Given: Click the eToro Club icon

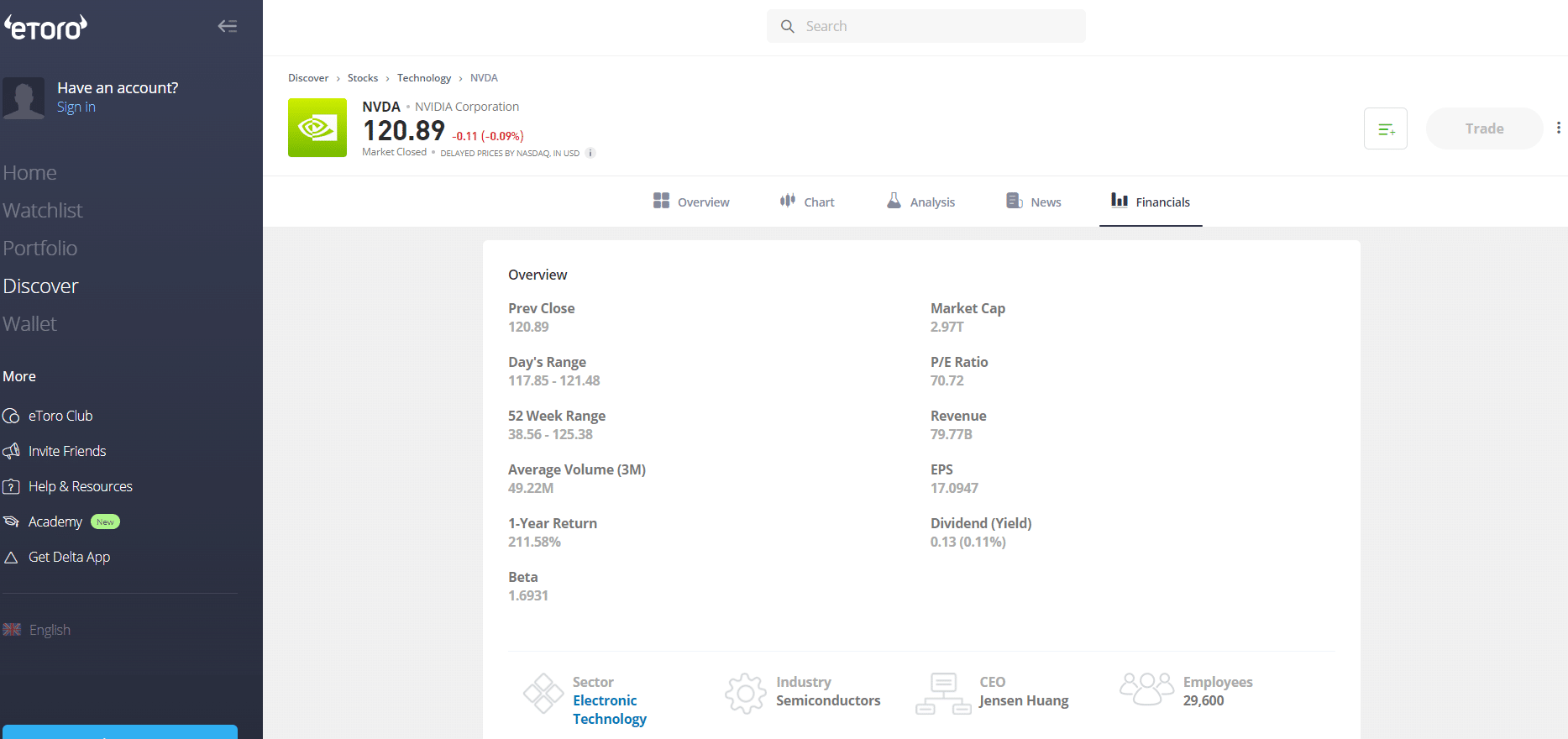Looking at the screenshot, I should pyautogui.click(x=11, y=416).
